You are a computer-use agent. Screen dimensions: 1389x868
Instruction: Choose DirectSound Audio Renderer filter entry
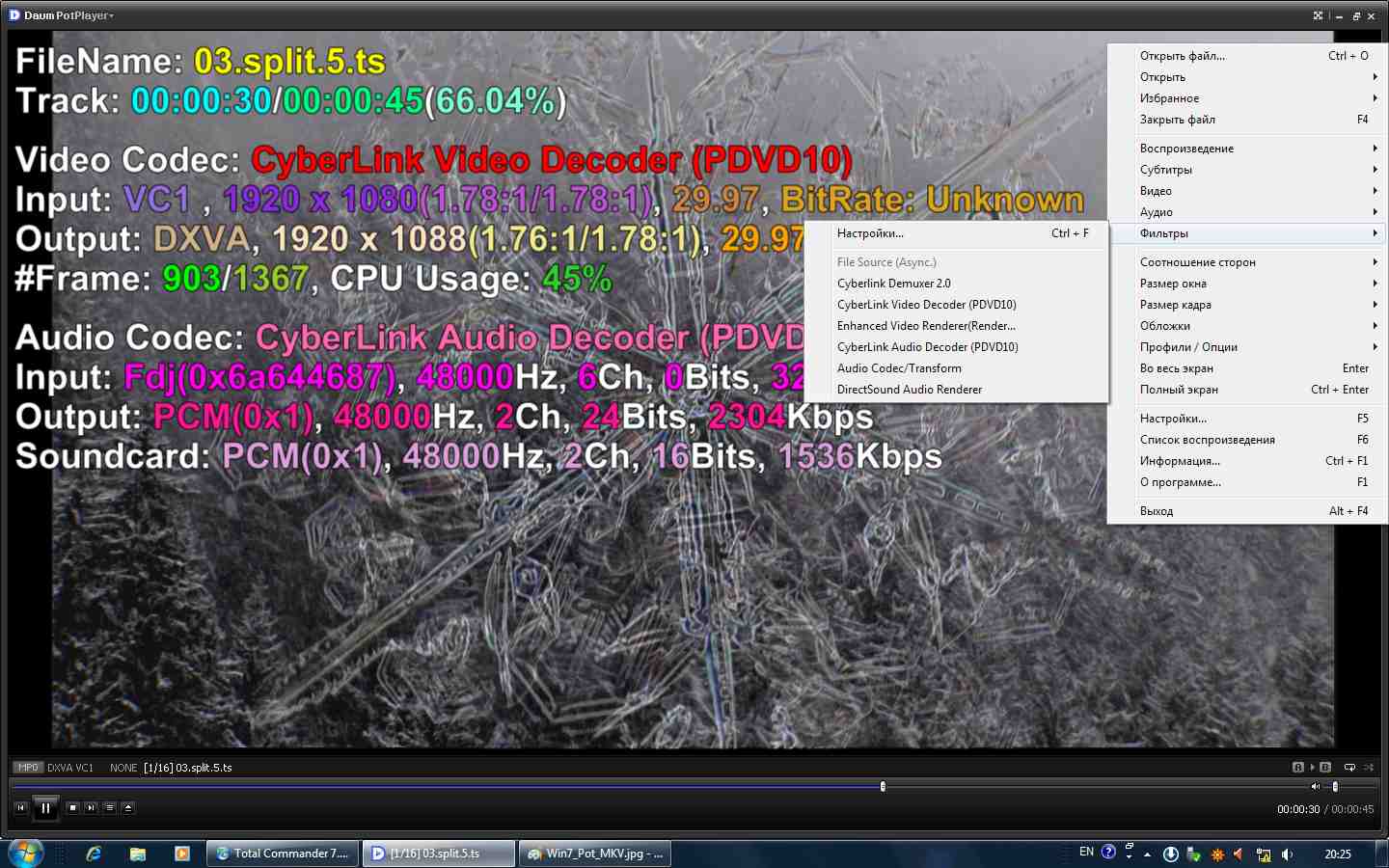[x=910, y=390]
